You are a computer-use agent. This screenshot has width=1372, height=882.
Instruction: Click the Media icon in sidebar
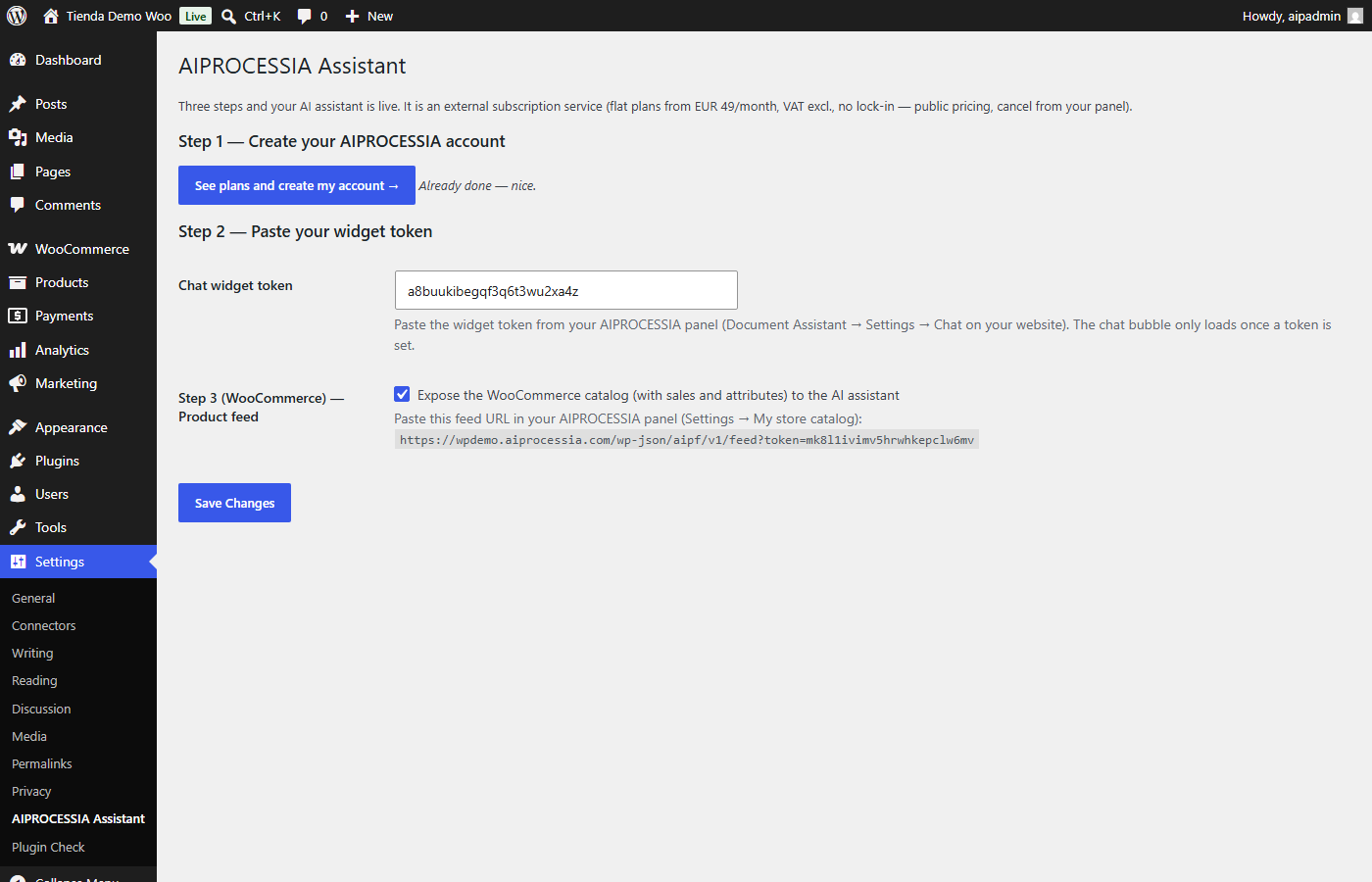(x=18, y=137)
